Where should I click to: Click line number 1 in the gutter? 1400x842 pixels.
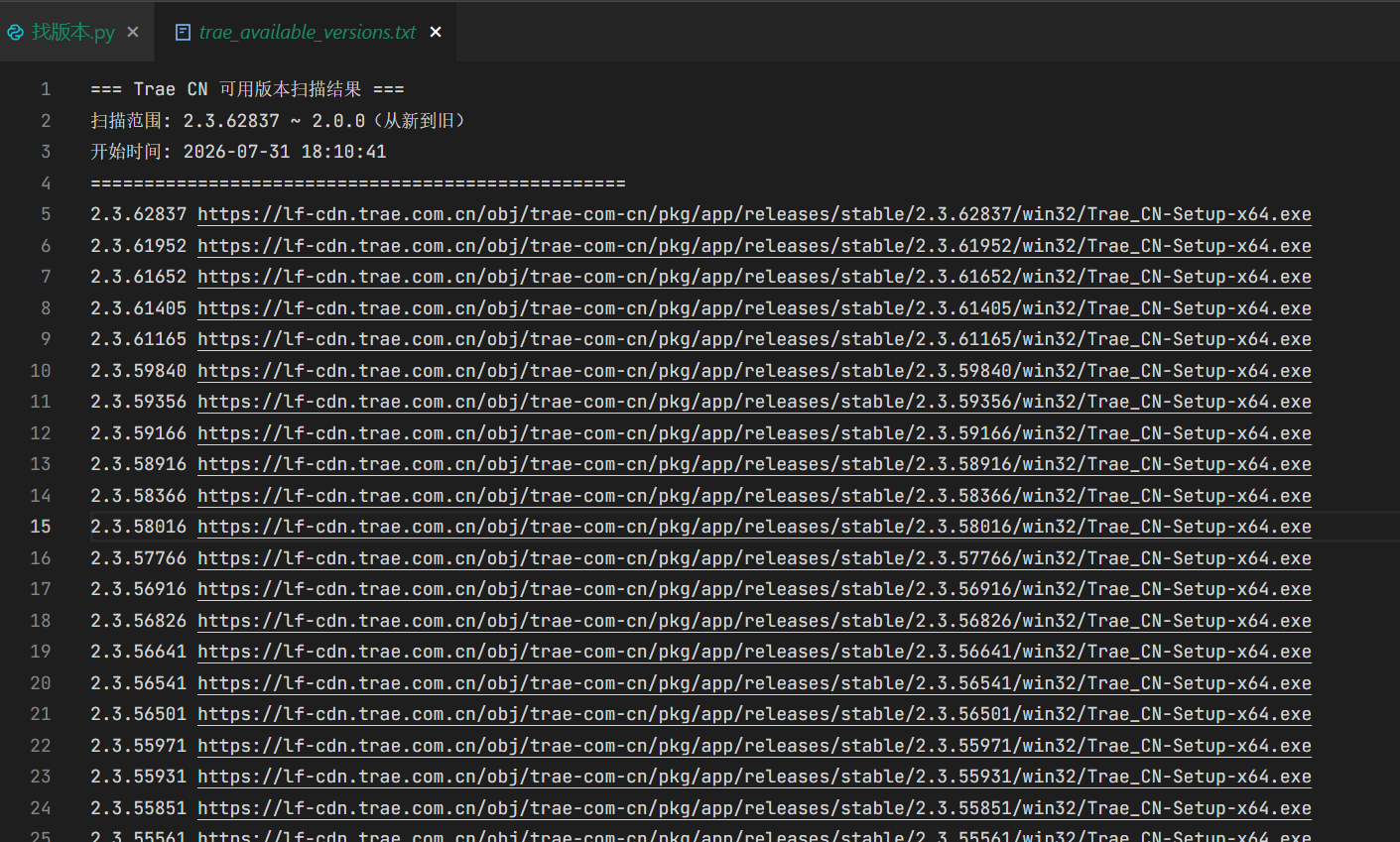(46, 89)
